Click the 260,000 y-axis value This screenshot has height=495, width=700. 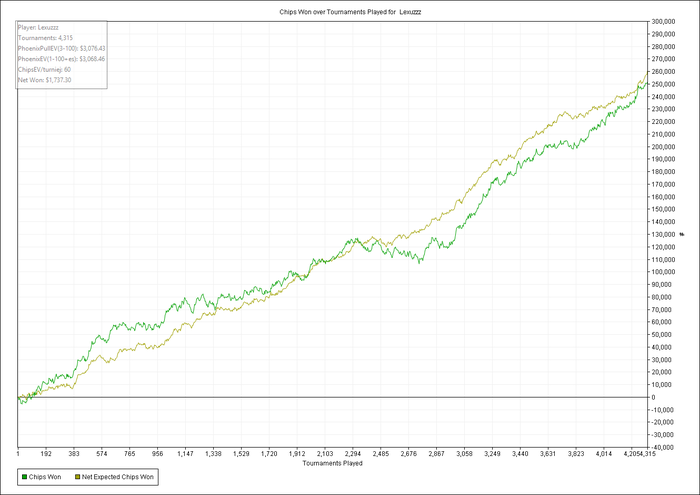(x=663, y=71)
